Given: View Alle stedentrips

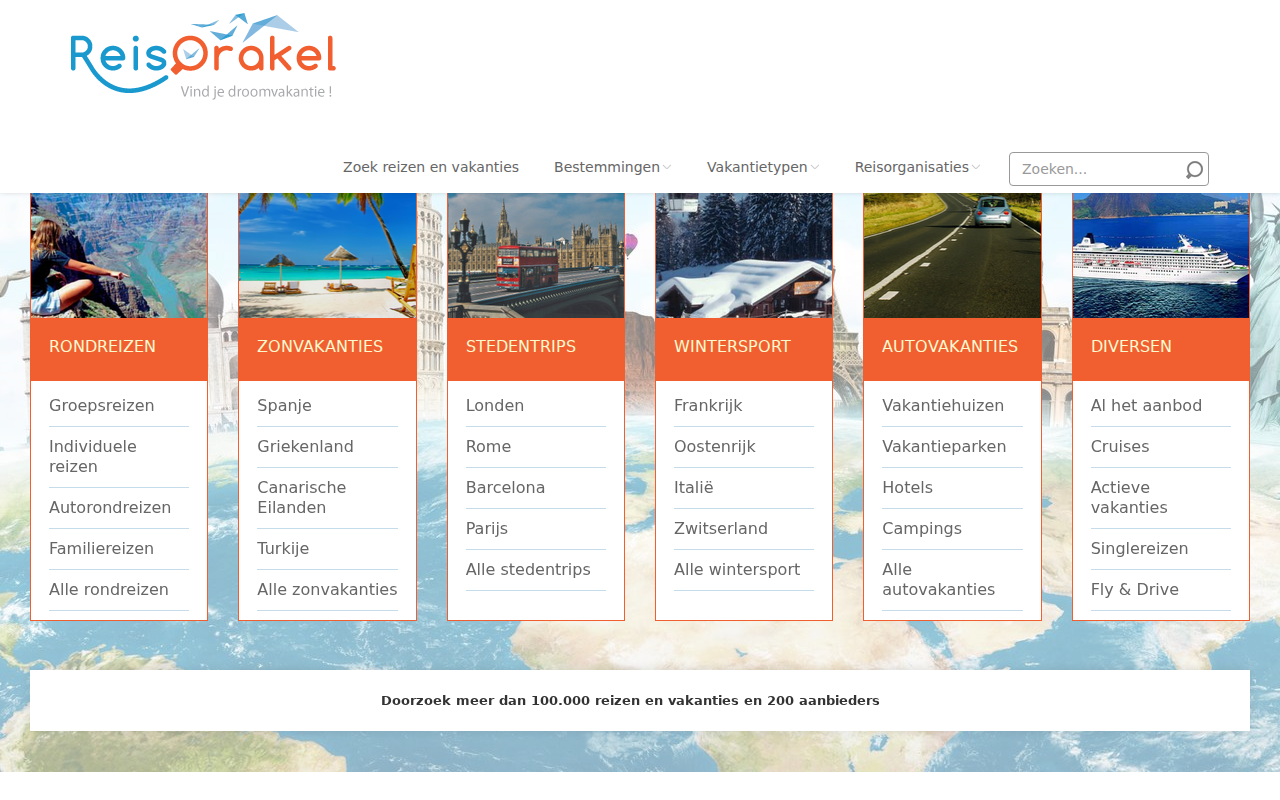Looking at the screenshot, I should coord(528,570).
